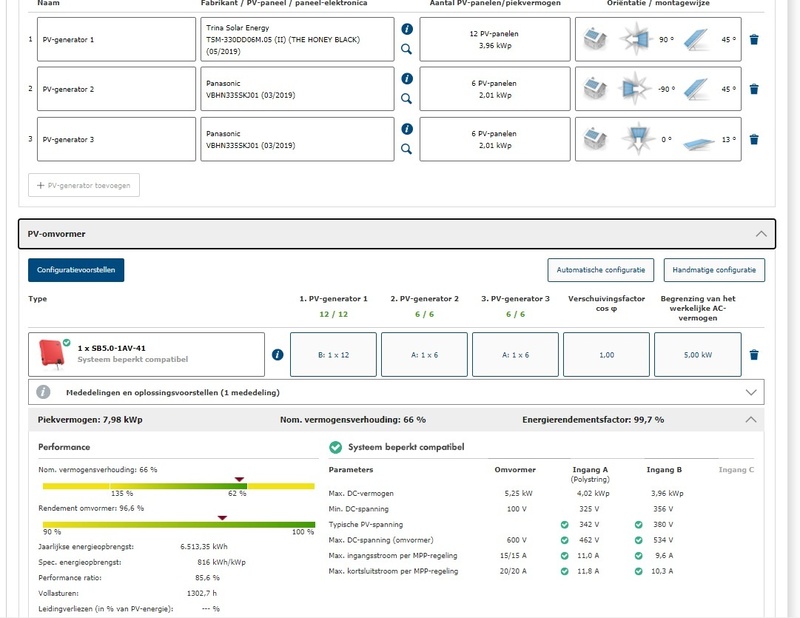This screenshot has height=618, width=800.
Task: Delete PV-generator 3 with trash icon
Action: click(754, 140)
